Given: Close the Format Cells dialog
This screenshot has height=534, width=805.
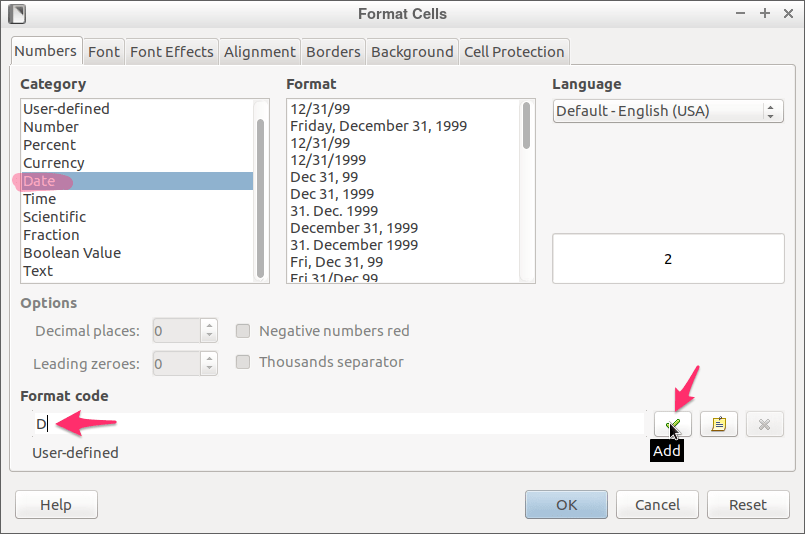Looking at the screenshot, I should point(789,14).
